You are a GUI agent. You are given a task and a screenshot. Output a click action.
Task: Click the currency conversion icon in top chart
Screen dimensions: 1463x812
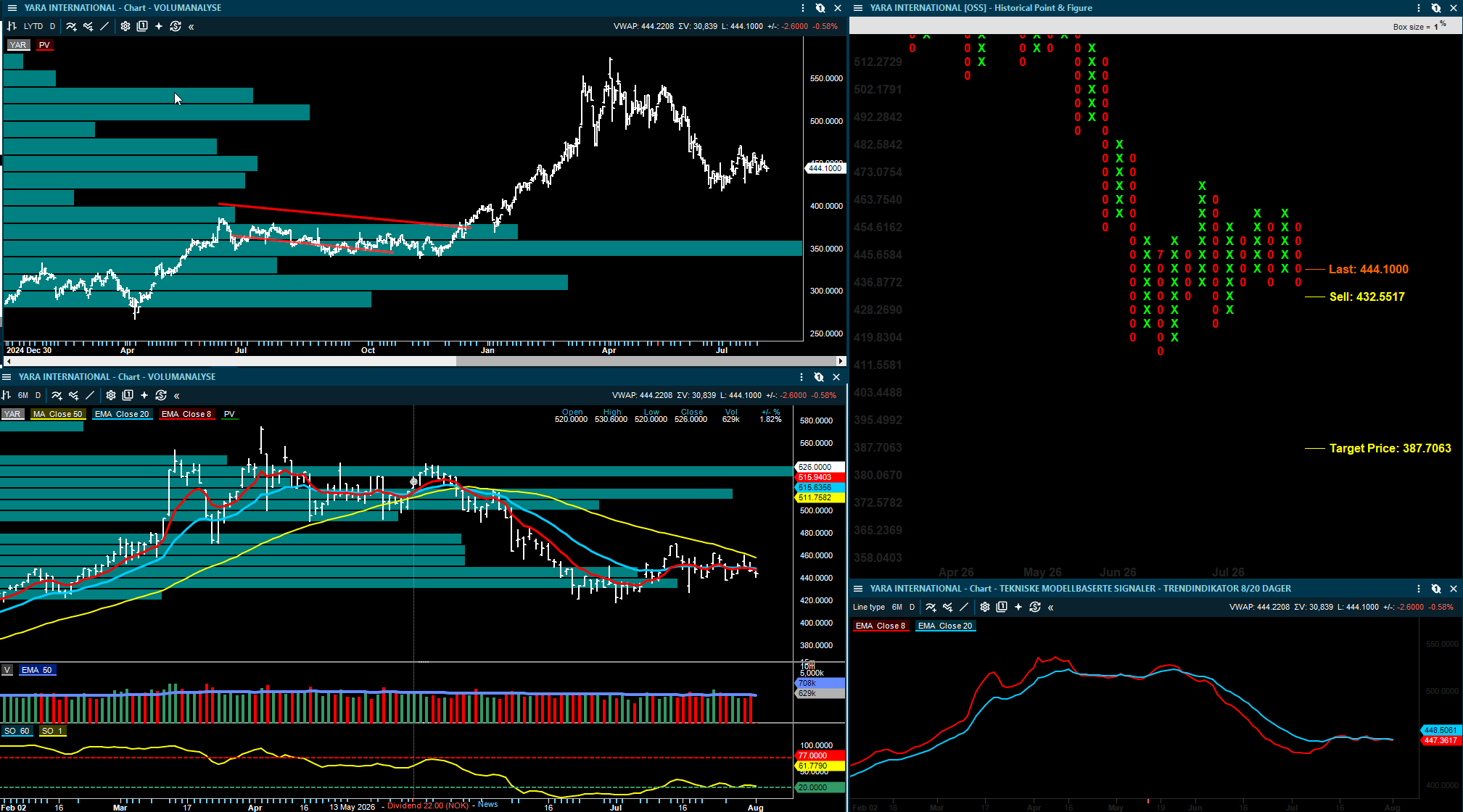[176, 26]
